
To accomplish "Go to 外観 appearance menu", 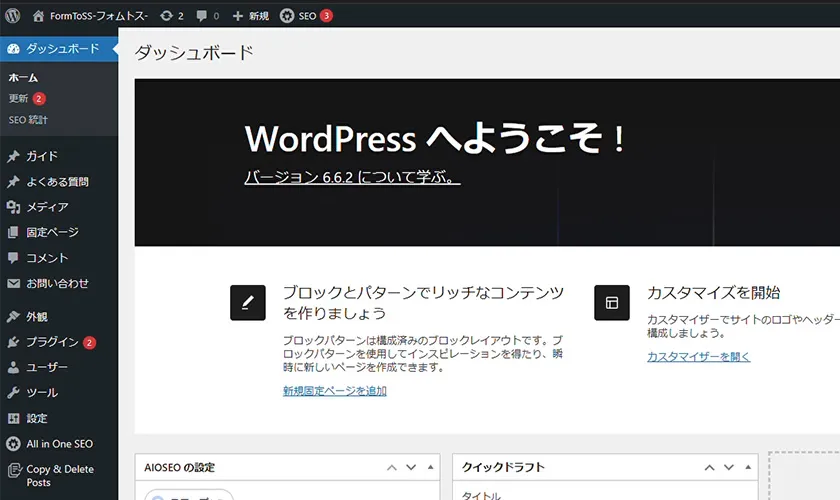I will click(x=37, y=316).
